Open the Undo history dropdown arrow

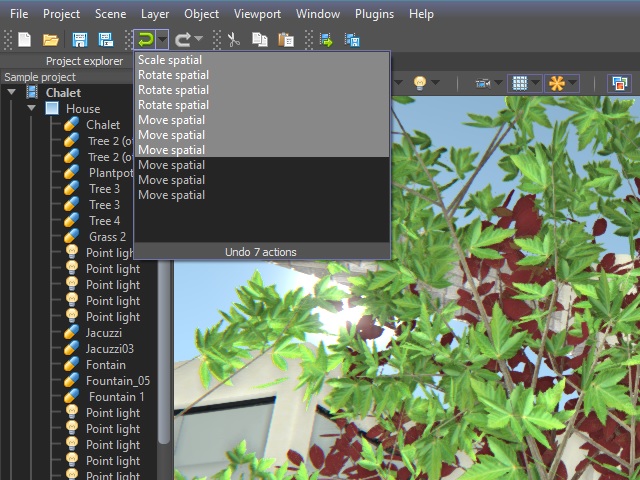click(162, 40)
